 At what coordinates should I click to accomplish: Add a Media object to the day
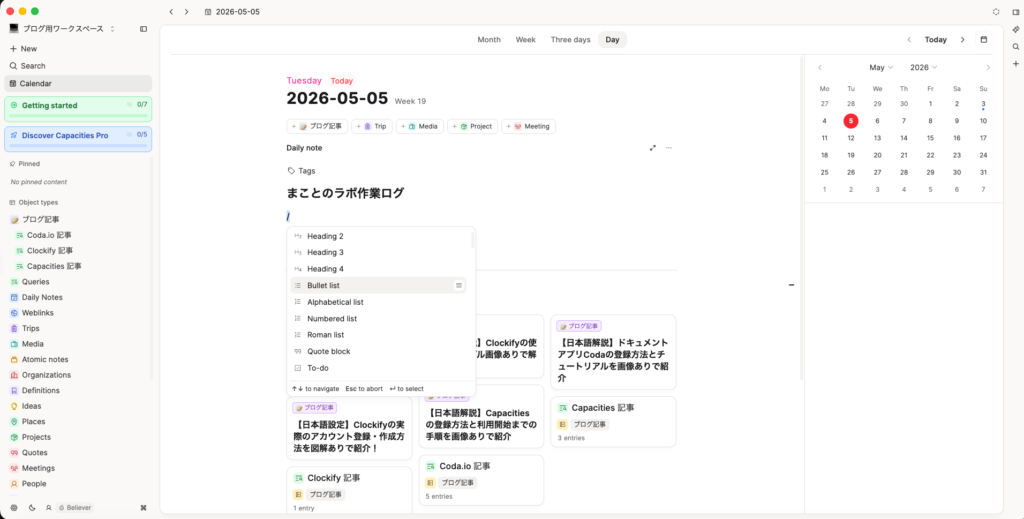click(420, 126)
